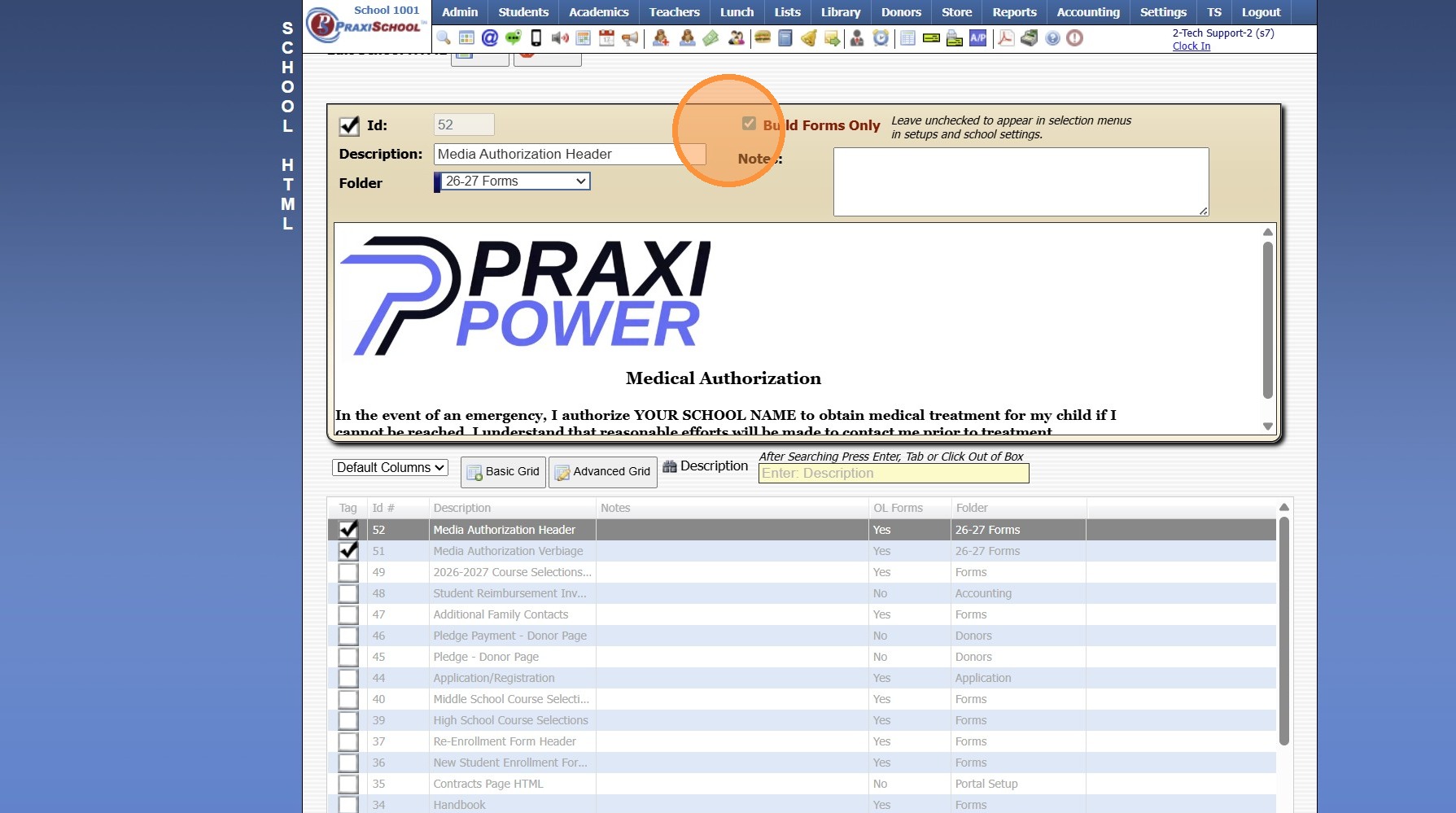Click the red power logout icon
The width and height of the screenshot is (1456, 813).
pos(1075,38)
